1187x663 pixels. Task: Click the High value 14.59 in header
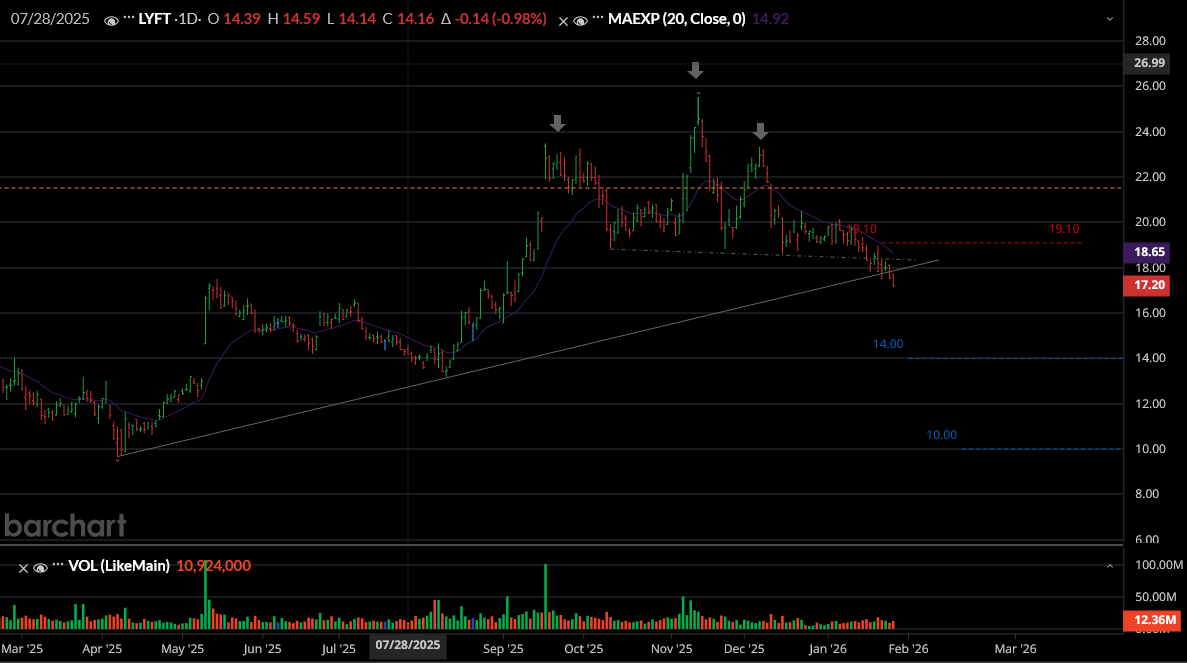301,19
